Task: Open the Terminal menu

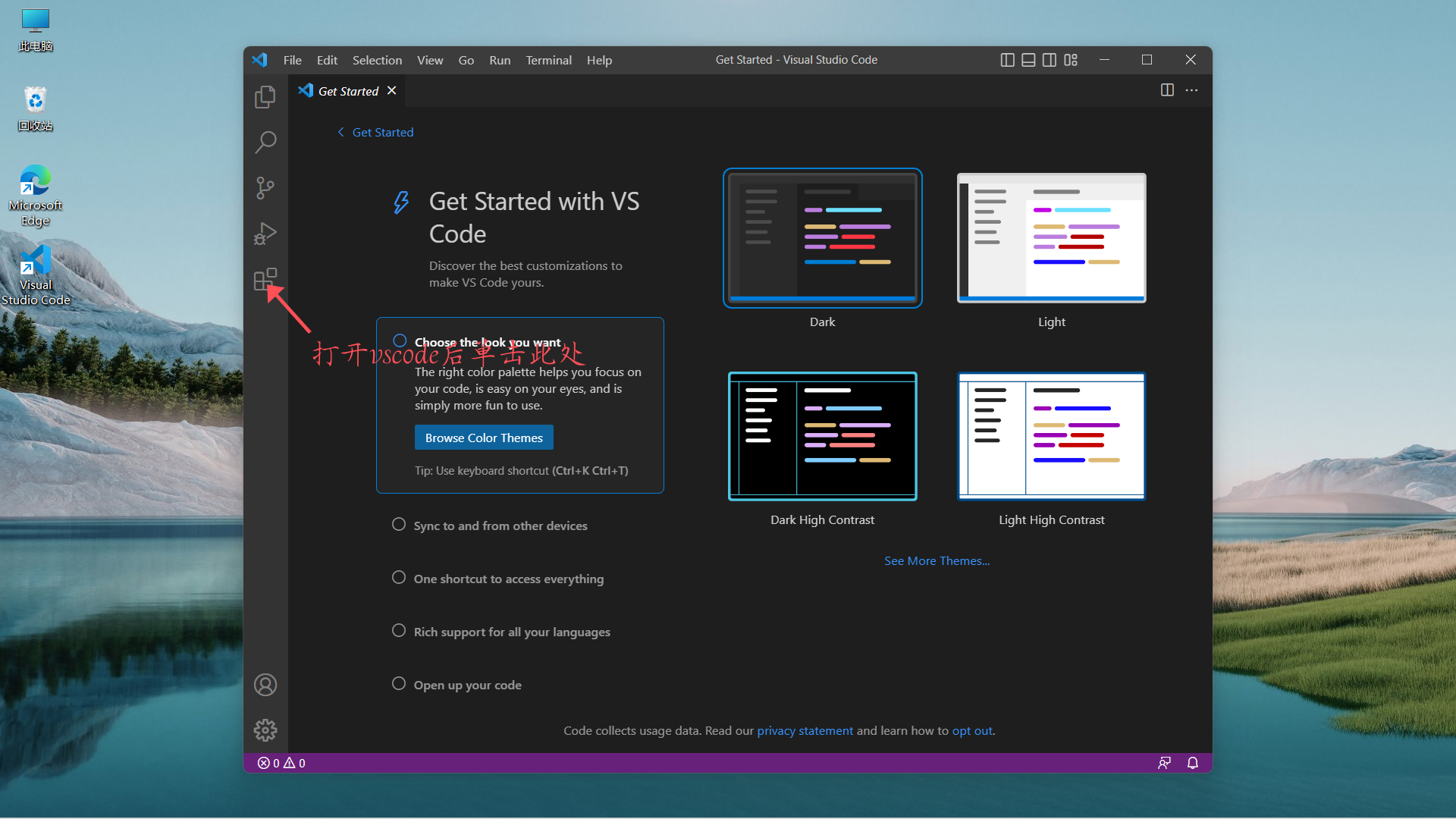Action: pyautogui.click(x=548, y=60)
